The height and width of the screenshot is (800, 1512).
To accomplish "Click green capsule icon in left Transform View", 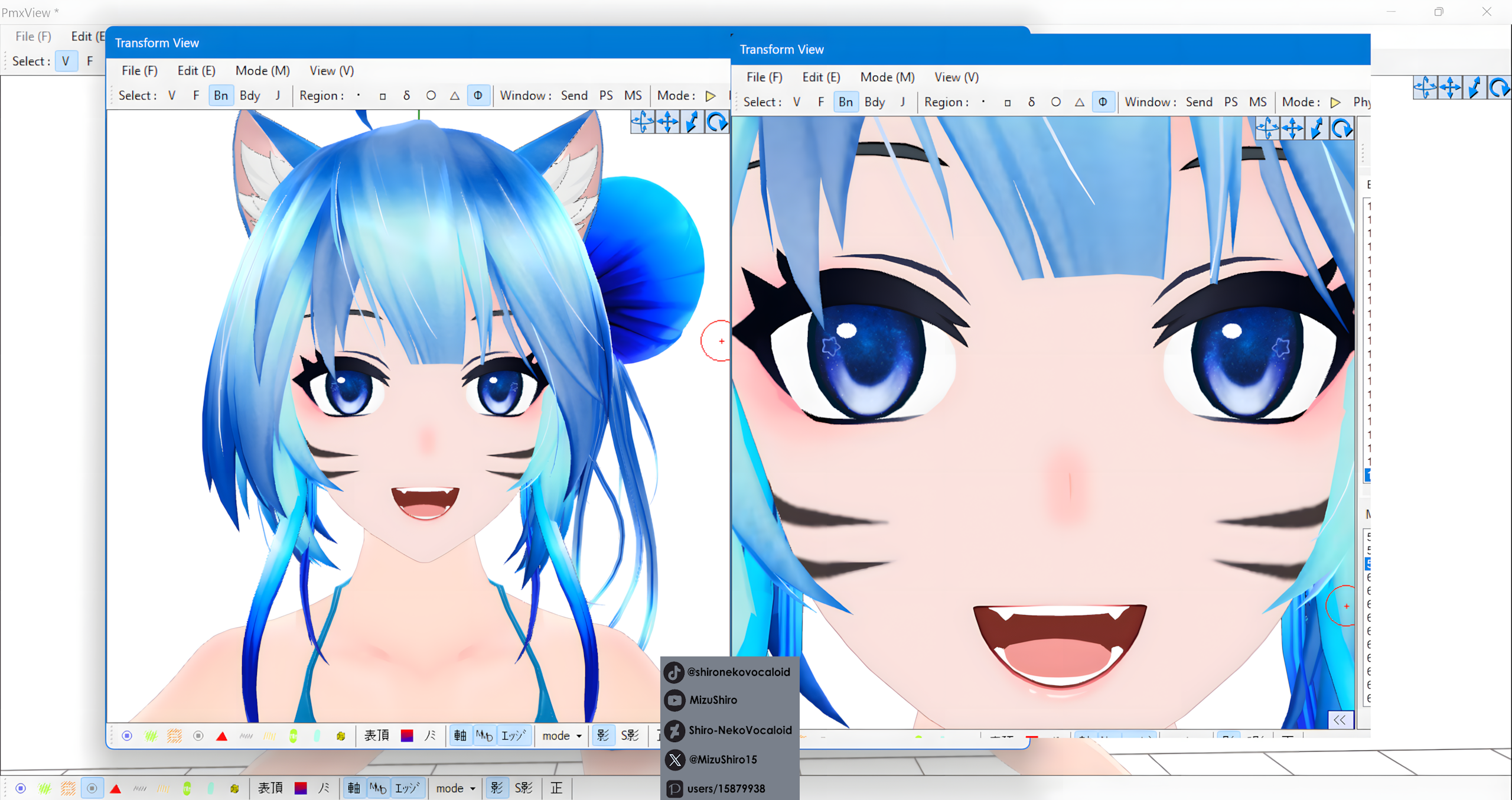I will click(x=294, y=736).
